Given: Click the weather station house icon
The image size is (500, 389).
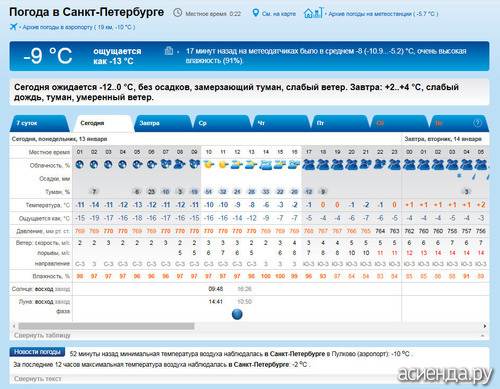Looking at the screenshot, I should [313, 13].
